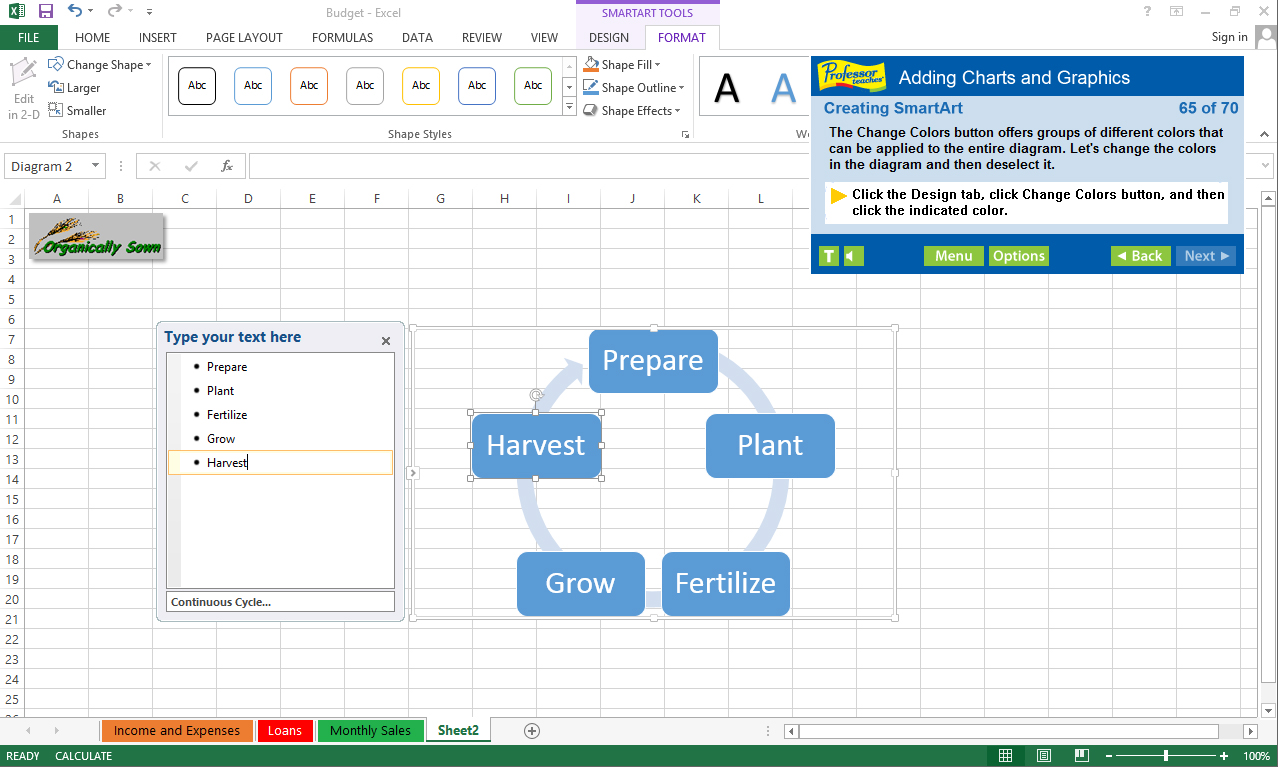
Task: Toggle tutorial text captions with the T button
Action: point(828,255)
